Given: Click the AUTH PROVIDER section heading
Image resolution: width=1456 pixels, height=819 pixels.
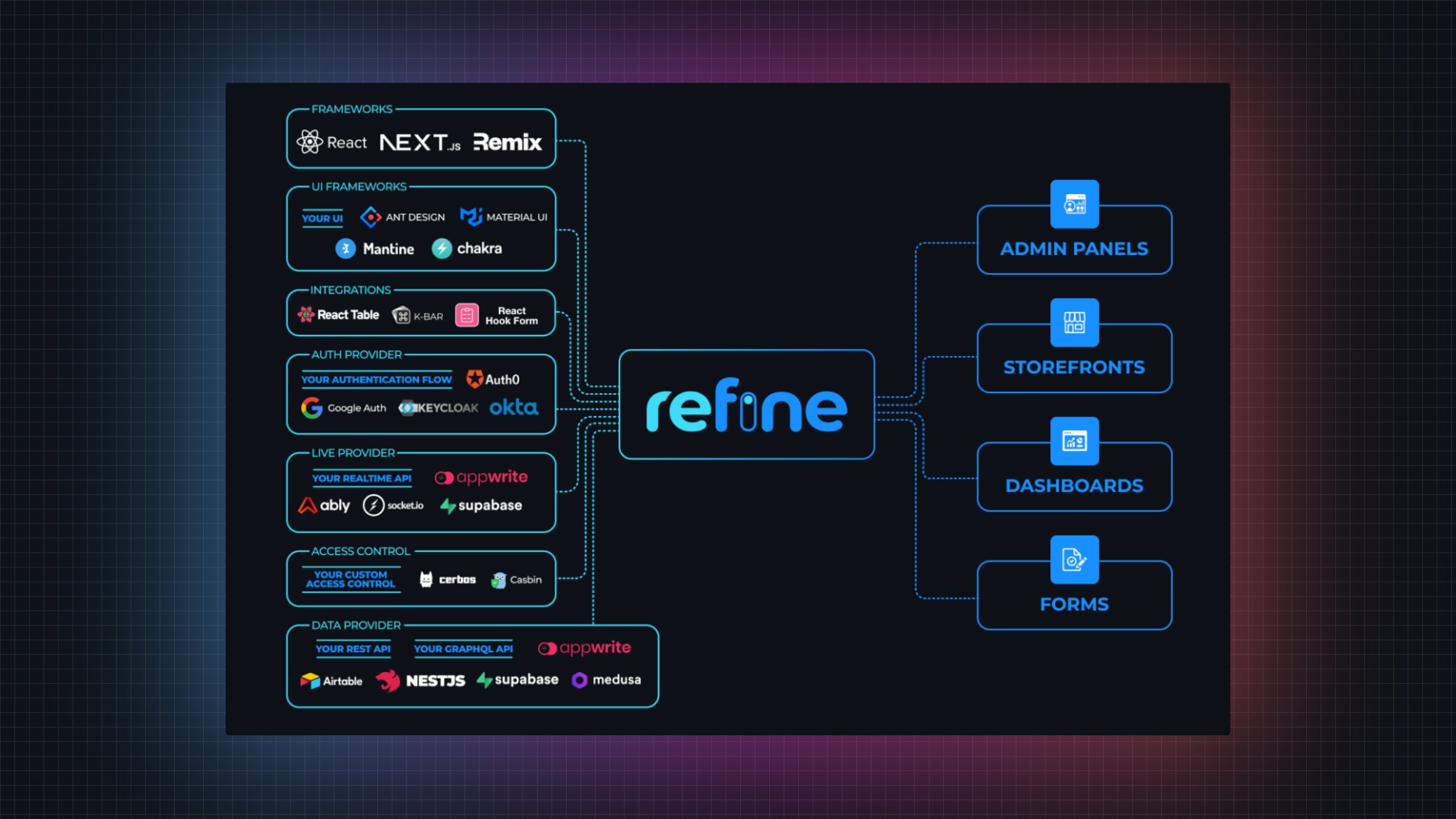Looking at the screenshot, I should 357,354.
